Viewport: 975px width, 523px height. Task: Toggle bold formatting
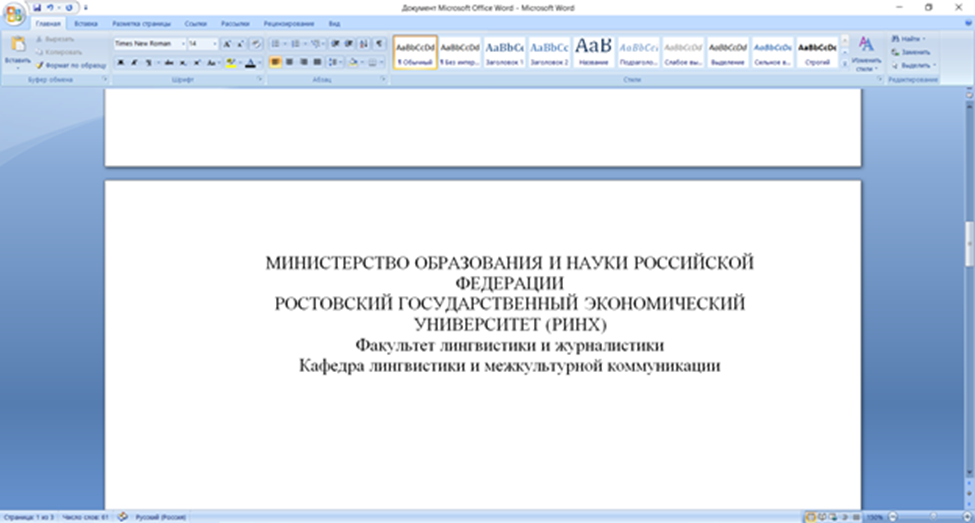coord(121,63)
